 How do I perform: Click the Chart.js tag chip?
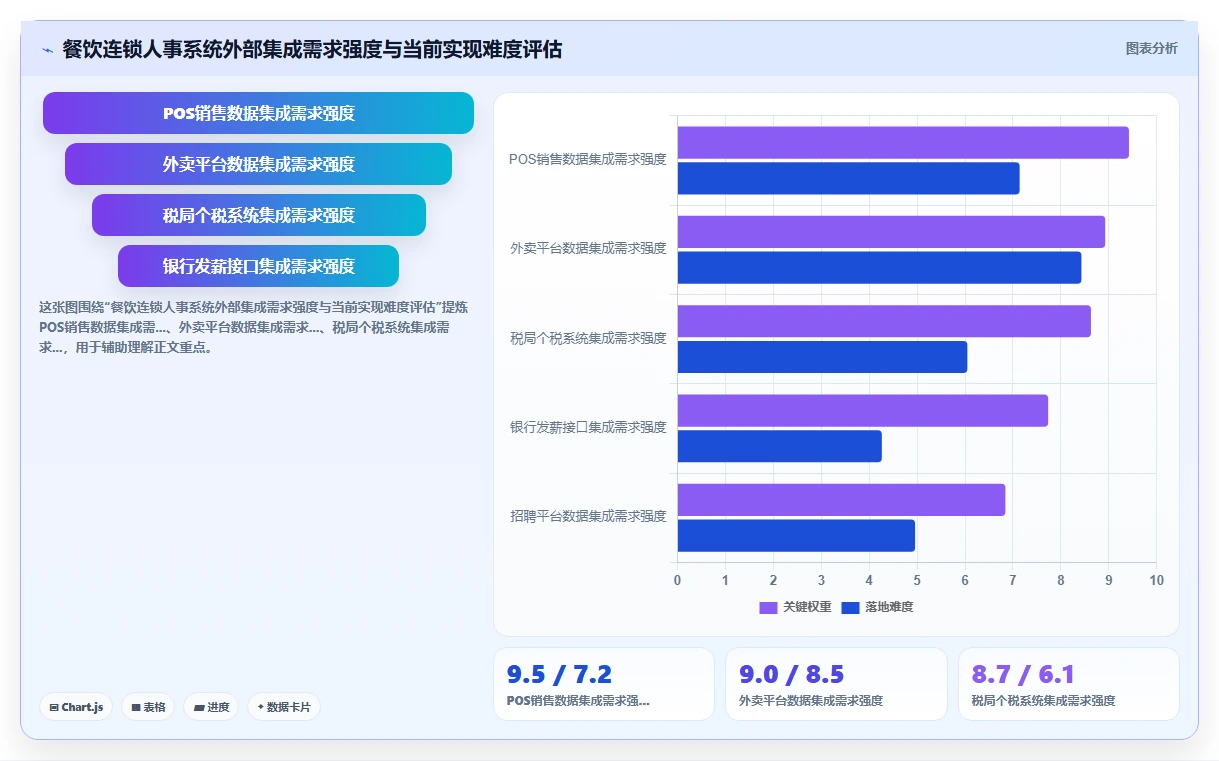(x=77, y=707)
